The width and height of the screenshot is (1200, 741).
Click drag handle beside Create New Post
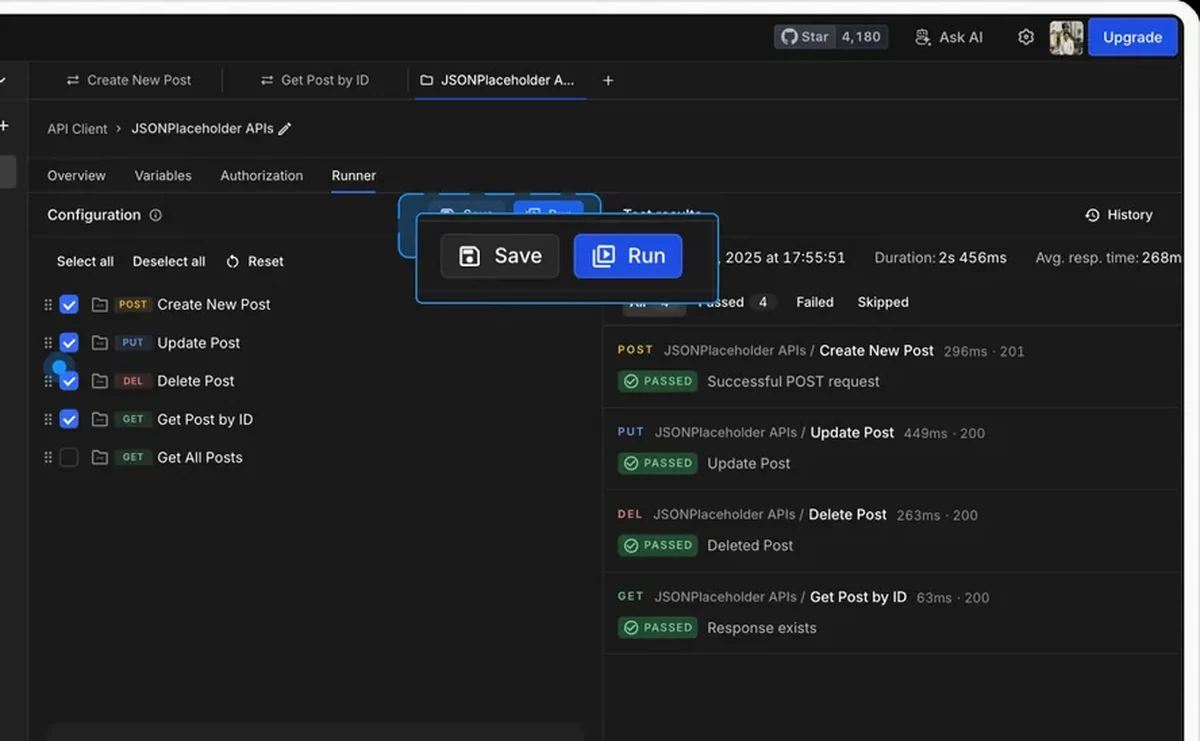[48, 305]
